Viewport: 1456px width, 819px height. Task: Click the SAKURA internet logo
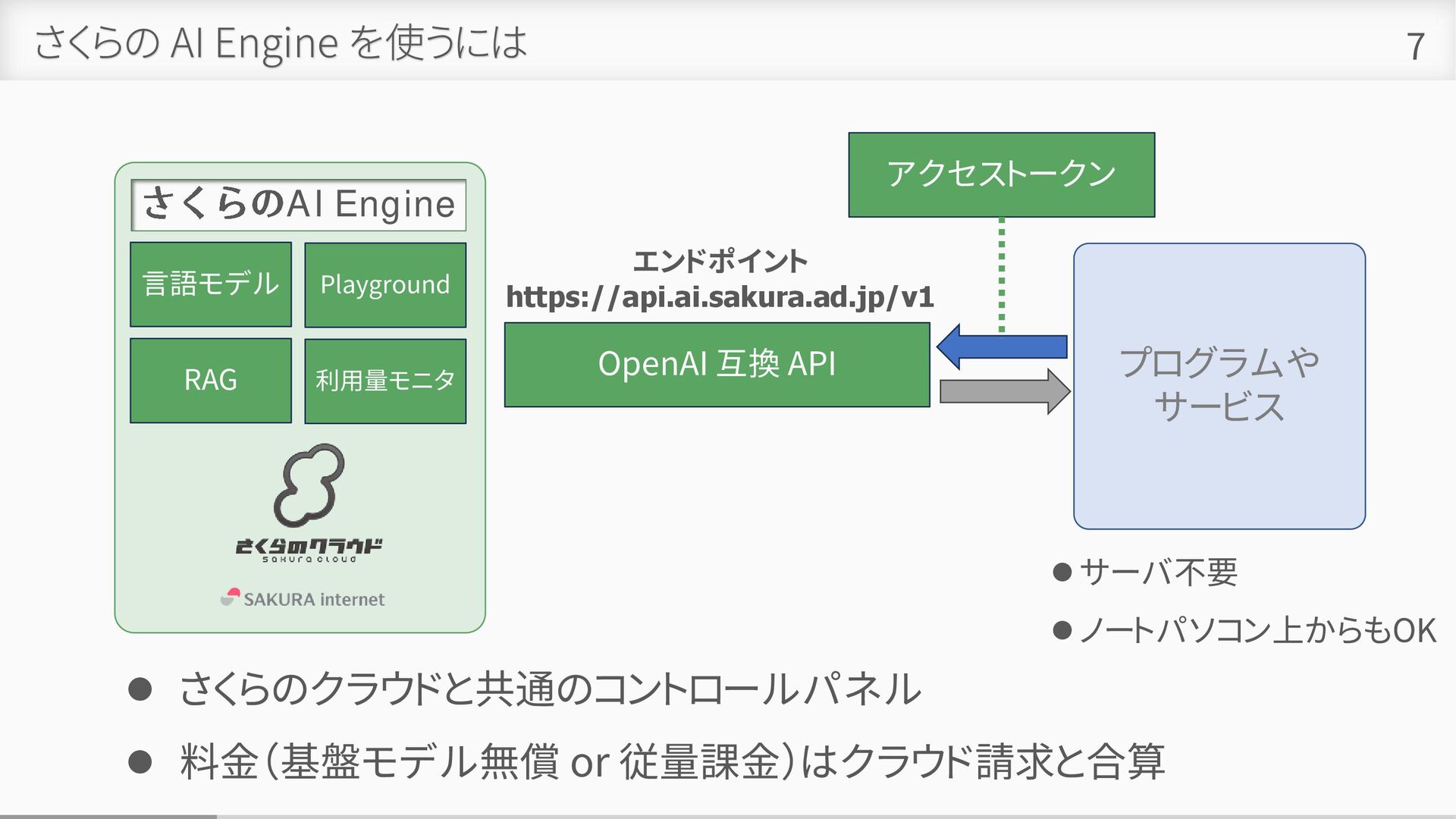pos(303,598)
